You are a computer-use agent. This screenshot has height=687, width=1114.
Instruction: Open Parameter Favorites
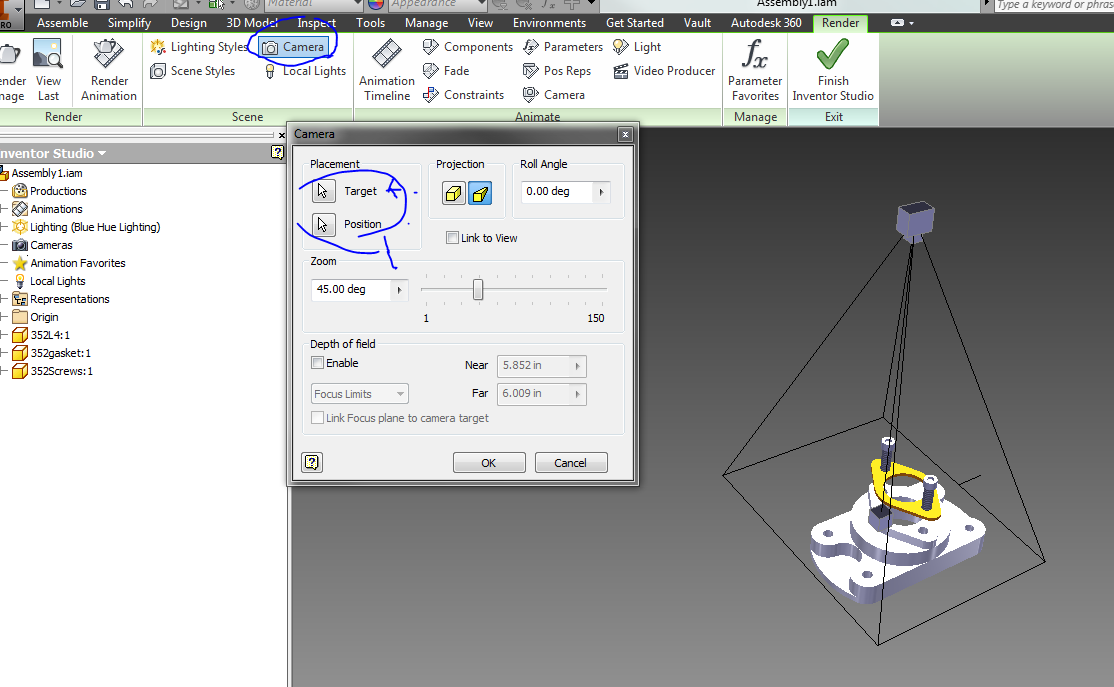(754, 70)
